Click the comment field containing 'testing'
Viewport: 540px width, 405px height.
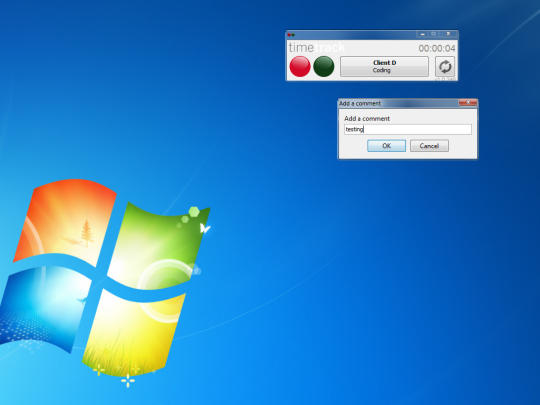(x=408, y=129)
